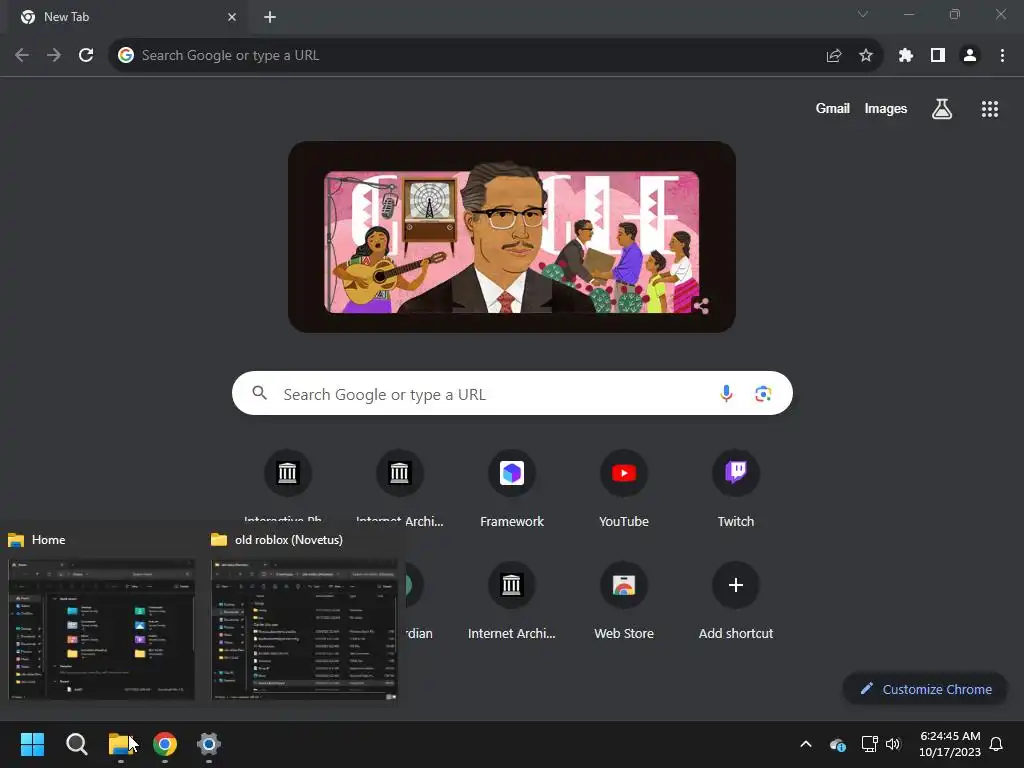Open the volume speaker tray icon

893,744
